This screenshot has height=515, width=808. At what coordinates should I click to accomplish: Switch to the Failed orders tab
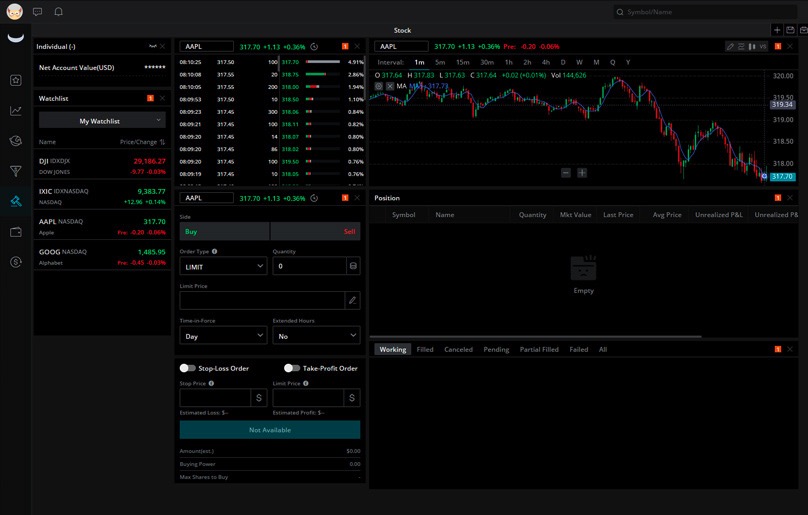click(579, 350)
